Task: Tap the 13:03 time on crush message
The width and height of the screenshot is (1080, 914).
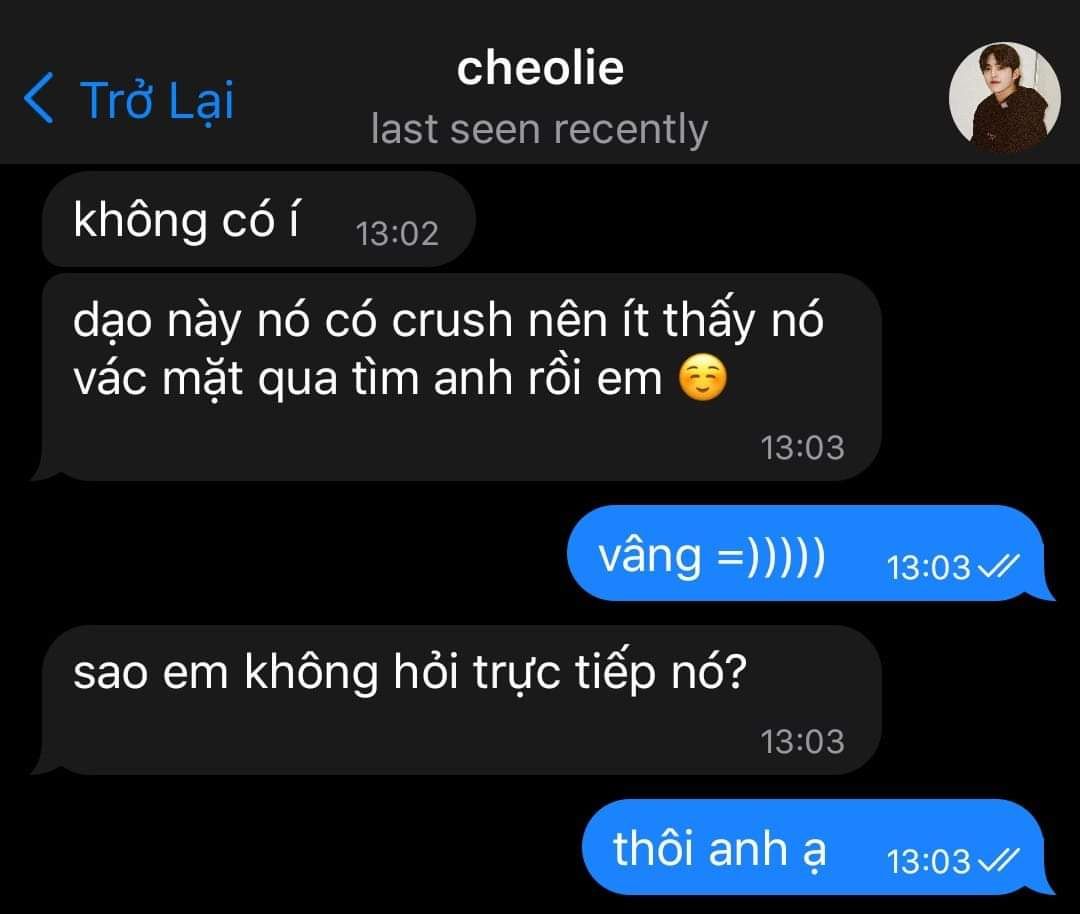Action: 802,448
